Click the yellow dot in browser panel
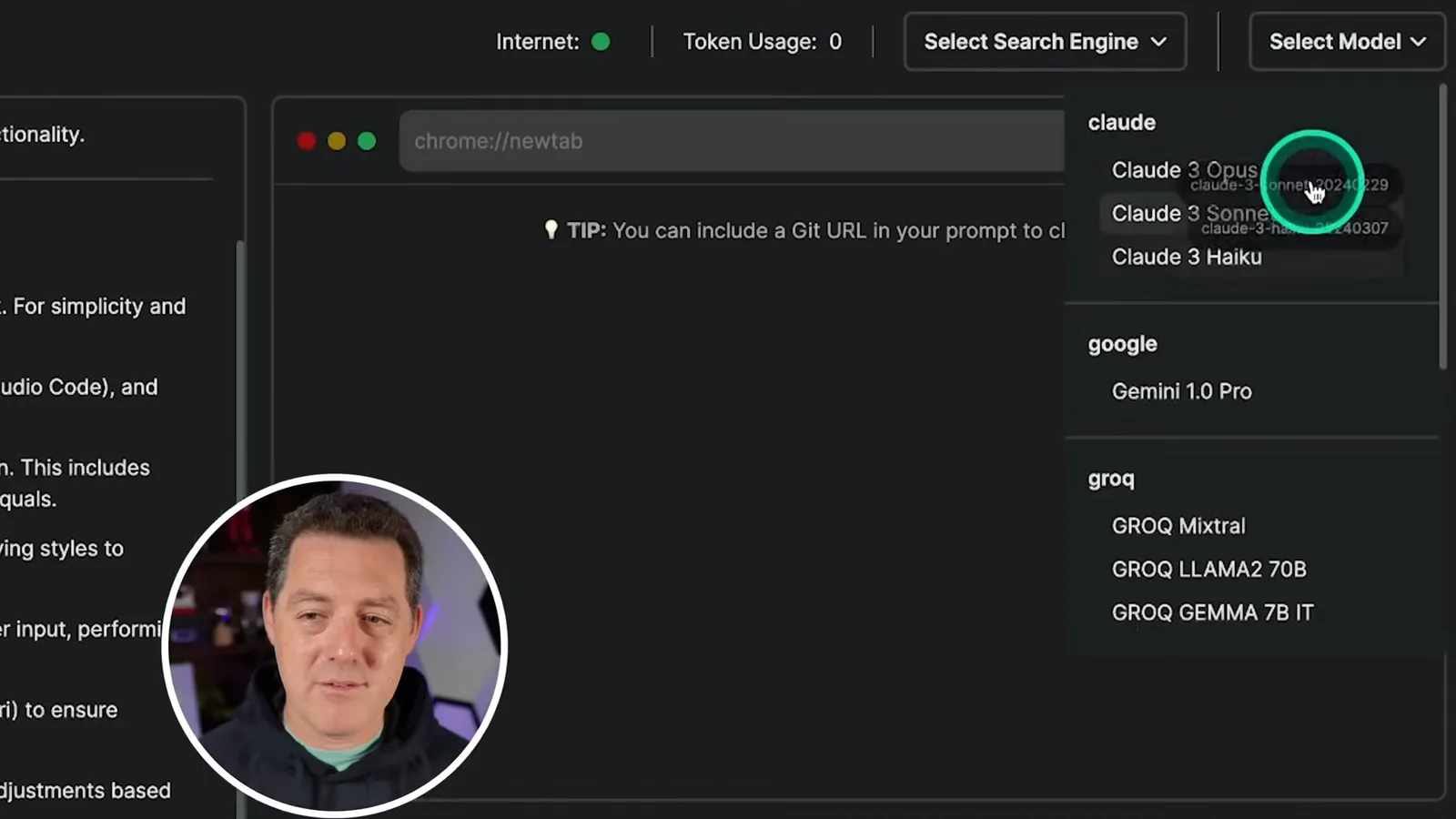 pos(337,141)
